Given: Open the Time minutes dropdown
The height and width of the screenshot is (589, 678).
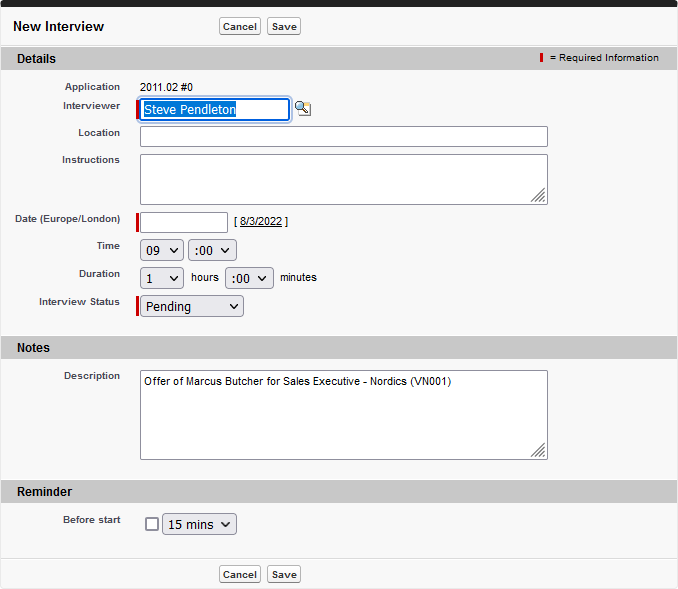Looking at the screenshot, I should 212,250.
